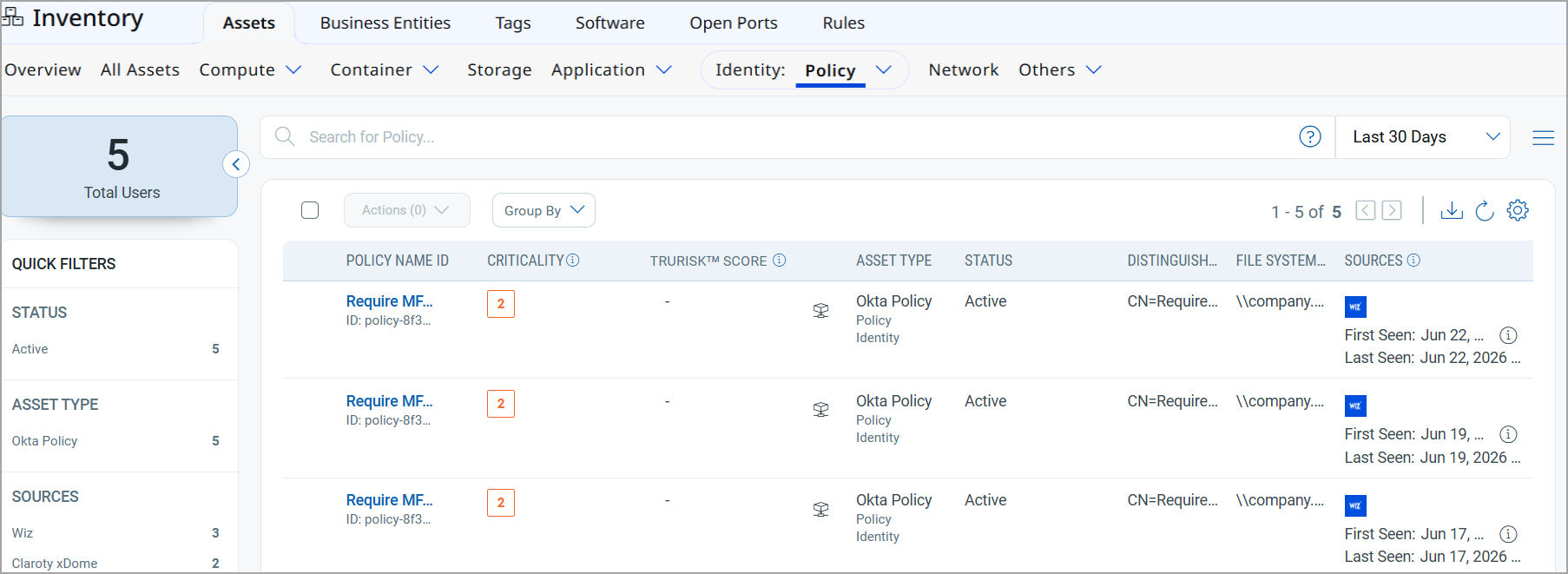Open the Rules tab

coord(844,23)
